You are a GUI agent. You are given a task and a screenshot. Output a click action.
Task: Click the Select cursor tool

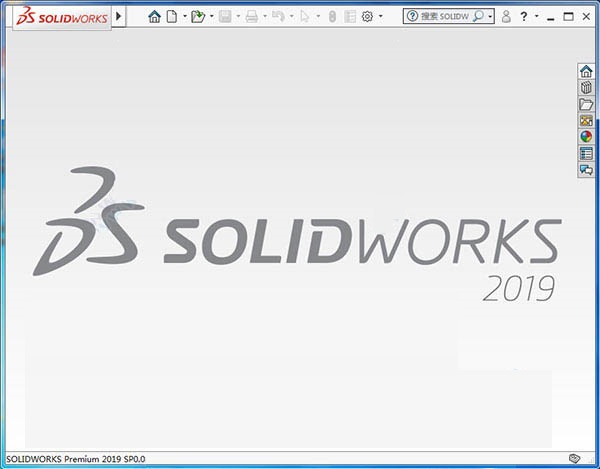pos(305,16)
